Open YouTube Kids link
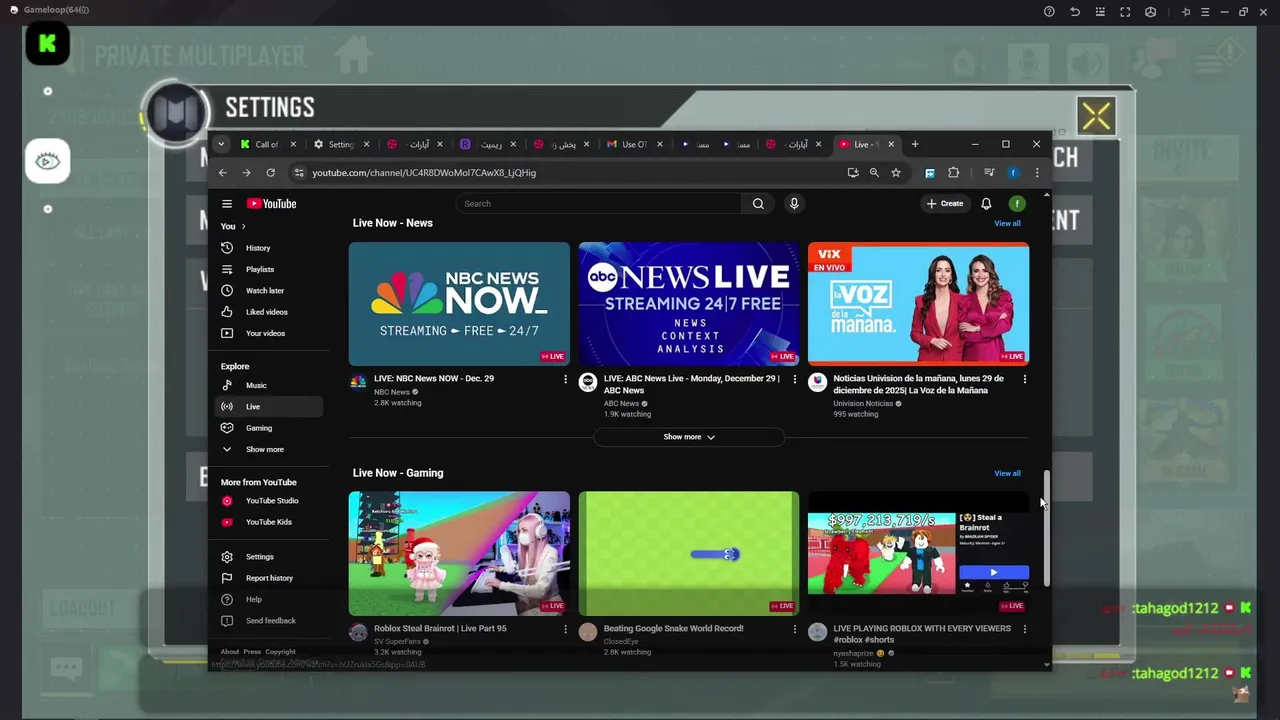The width and height of the screenshot is (1280, 720). point(269,522)
